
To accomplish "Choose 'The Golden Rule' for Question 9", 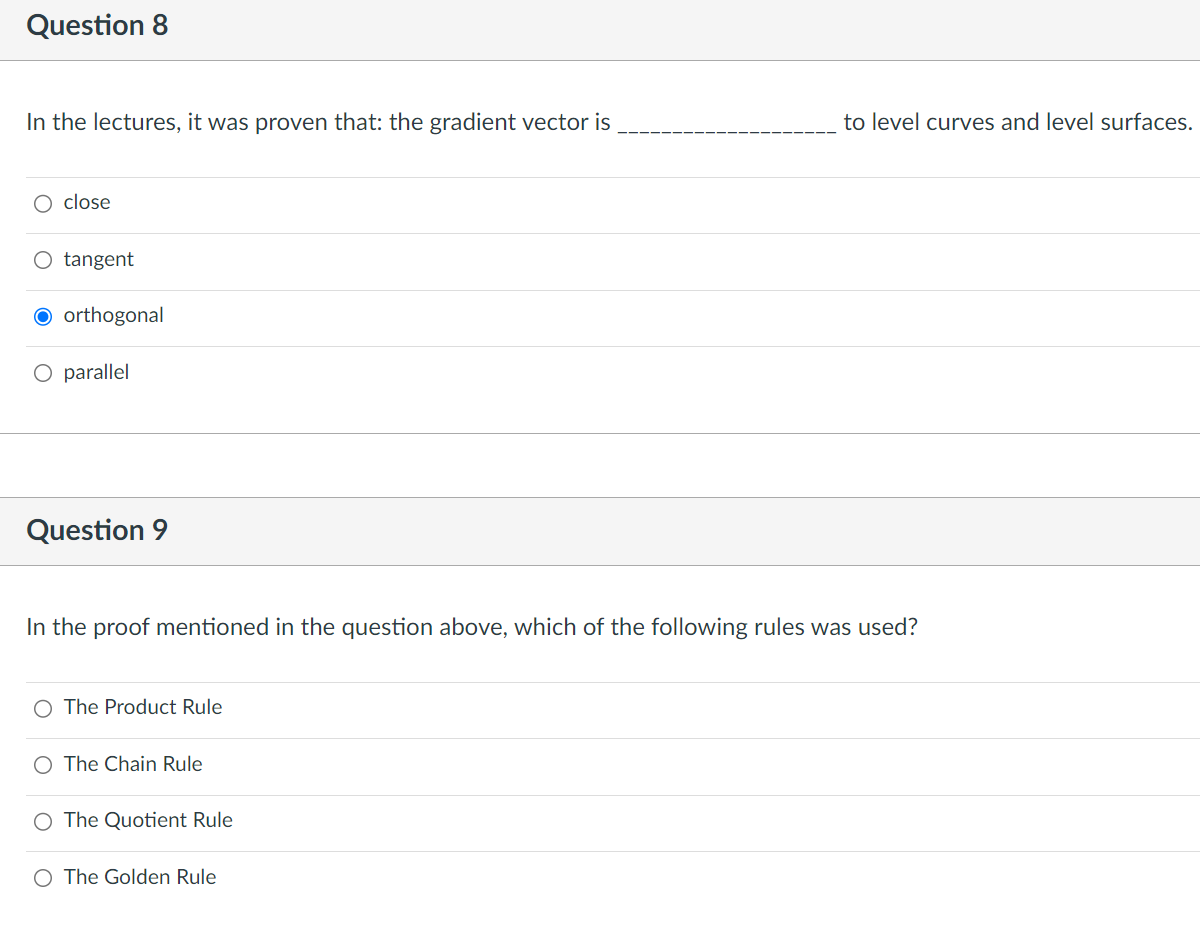I will pos(43,877).
